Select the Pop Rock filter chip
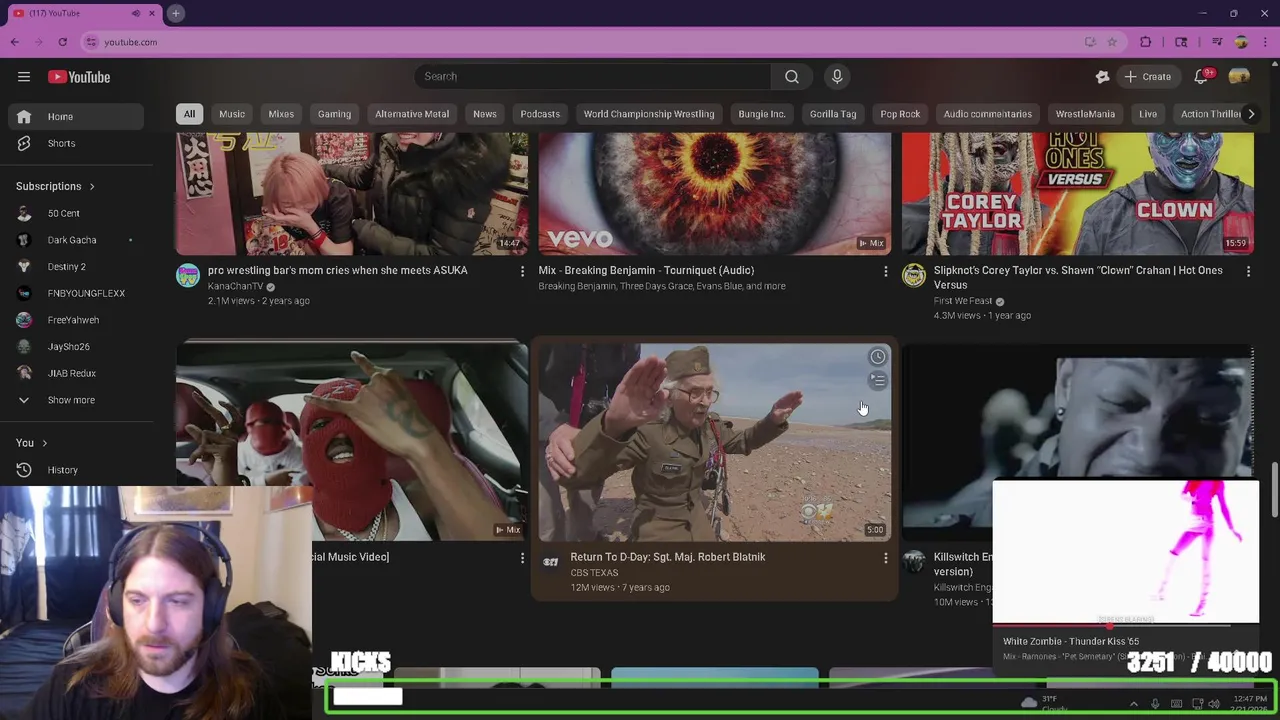This screenshot has height=720, width=1280. coord(900,114)
